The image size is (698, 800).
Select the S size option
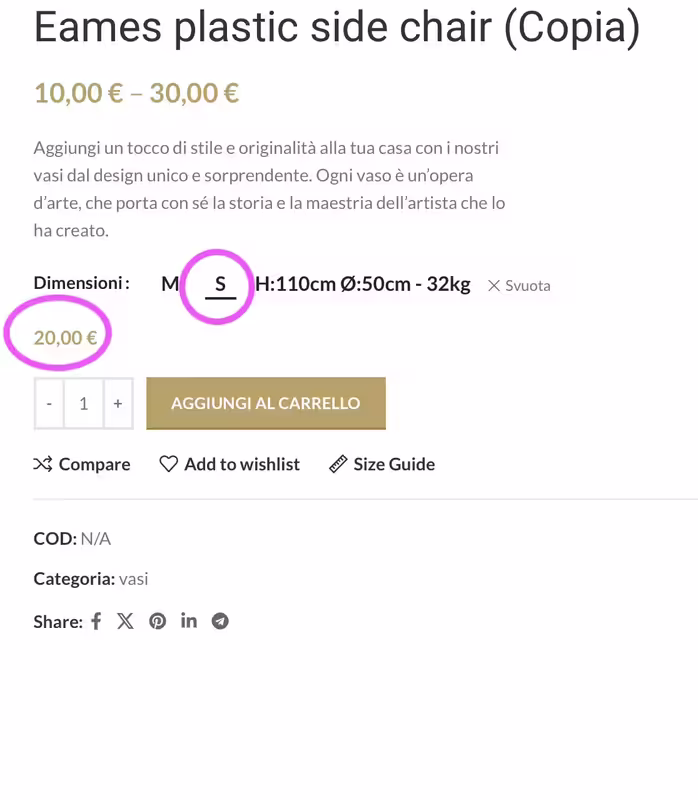(221, 284)
